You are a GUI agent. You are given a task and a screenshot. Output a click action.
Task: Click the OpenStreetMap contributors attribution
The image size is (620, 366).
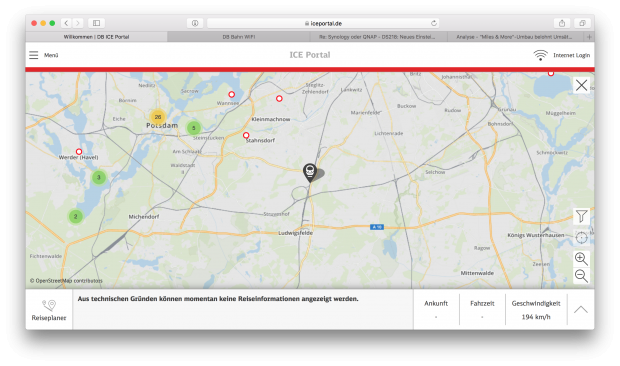(66, 281)
